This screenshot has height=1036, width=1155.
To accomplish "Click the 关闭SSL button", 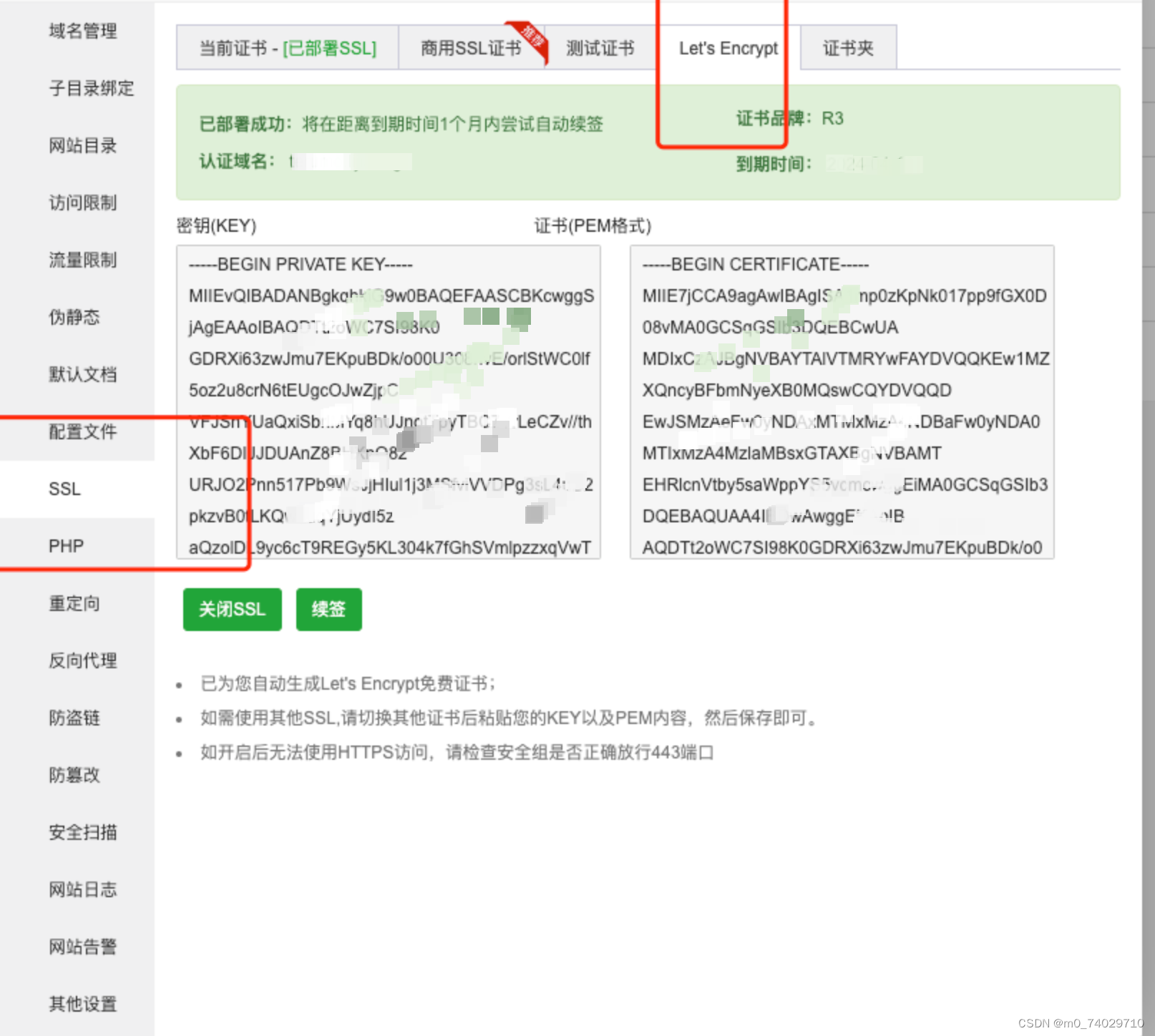I will pos(232,610).
